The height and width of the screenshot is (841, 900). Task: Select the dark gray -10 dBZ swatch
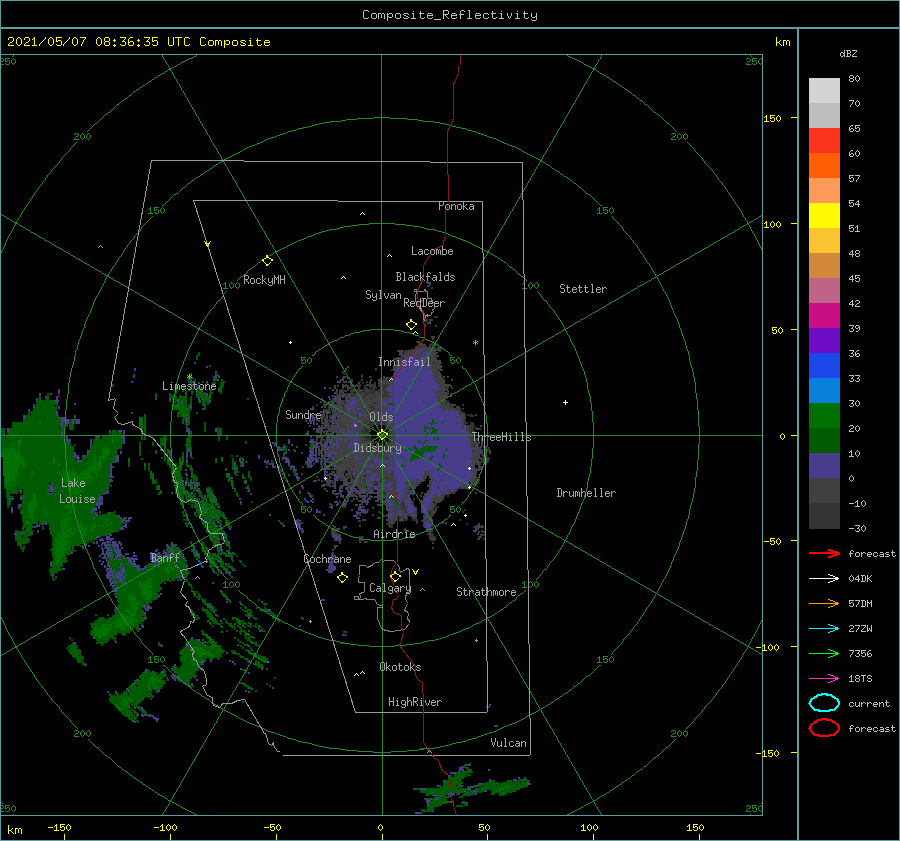click(824, 516)
